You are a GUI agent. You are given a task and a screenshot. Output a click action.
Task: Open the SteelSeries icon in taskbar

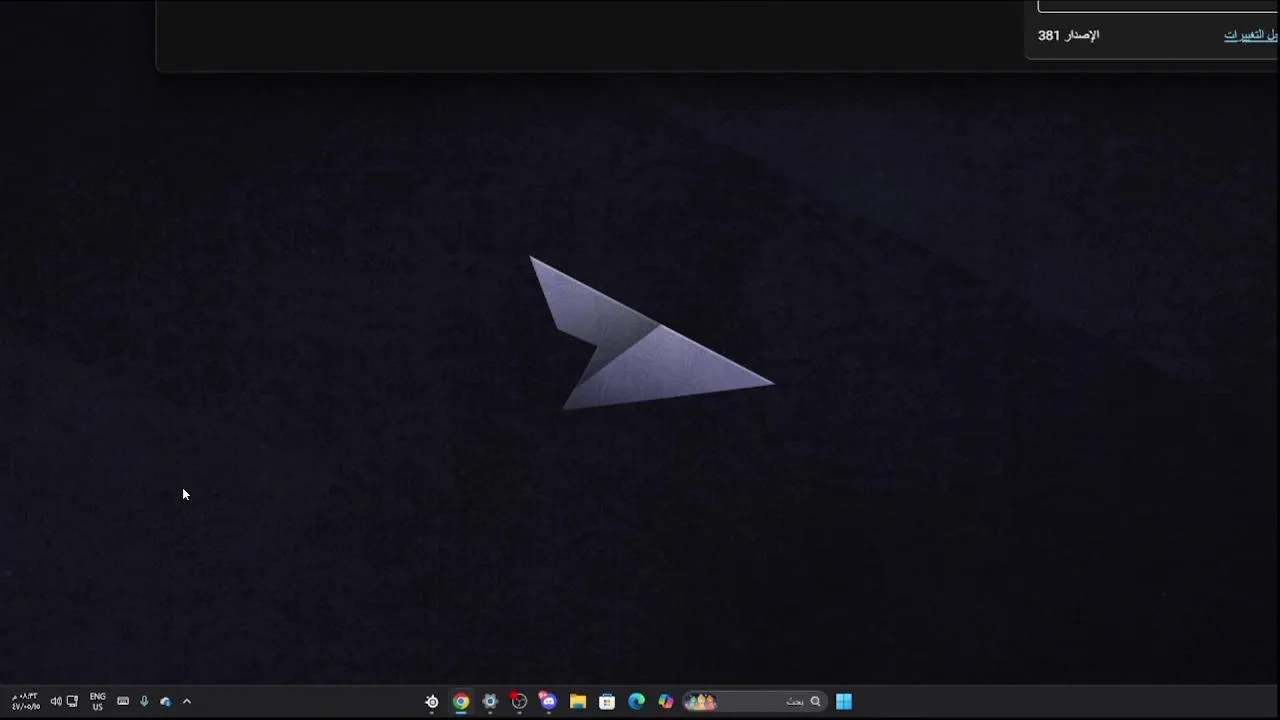(432, 701)
